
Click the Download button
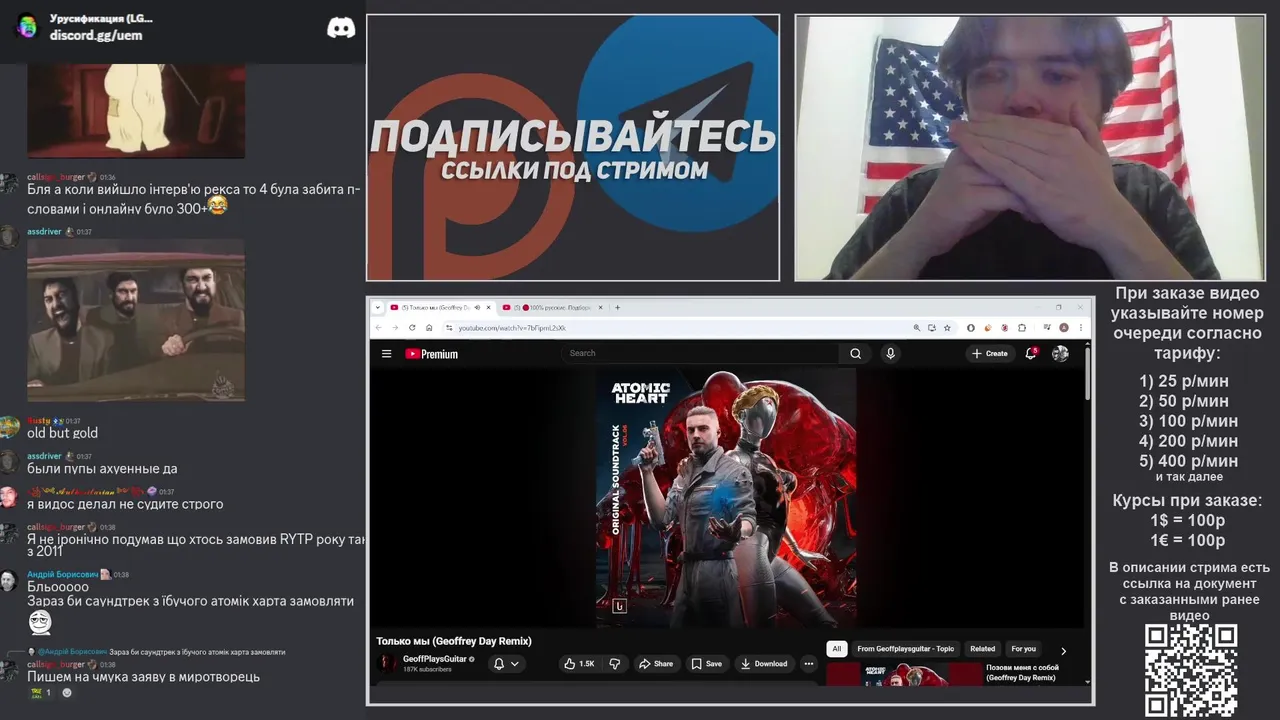[764, 664]
